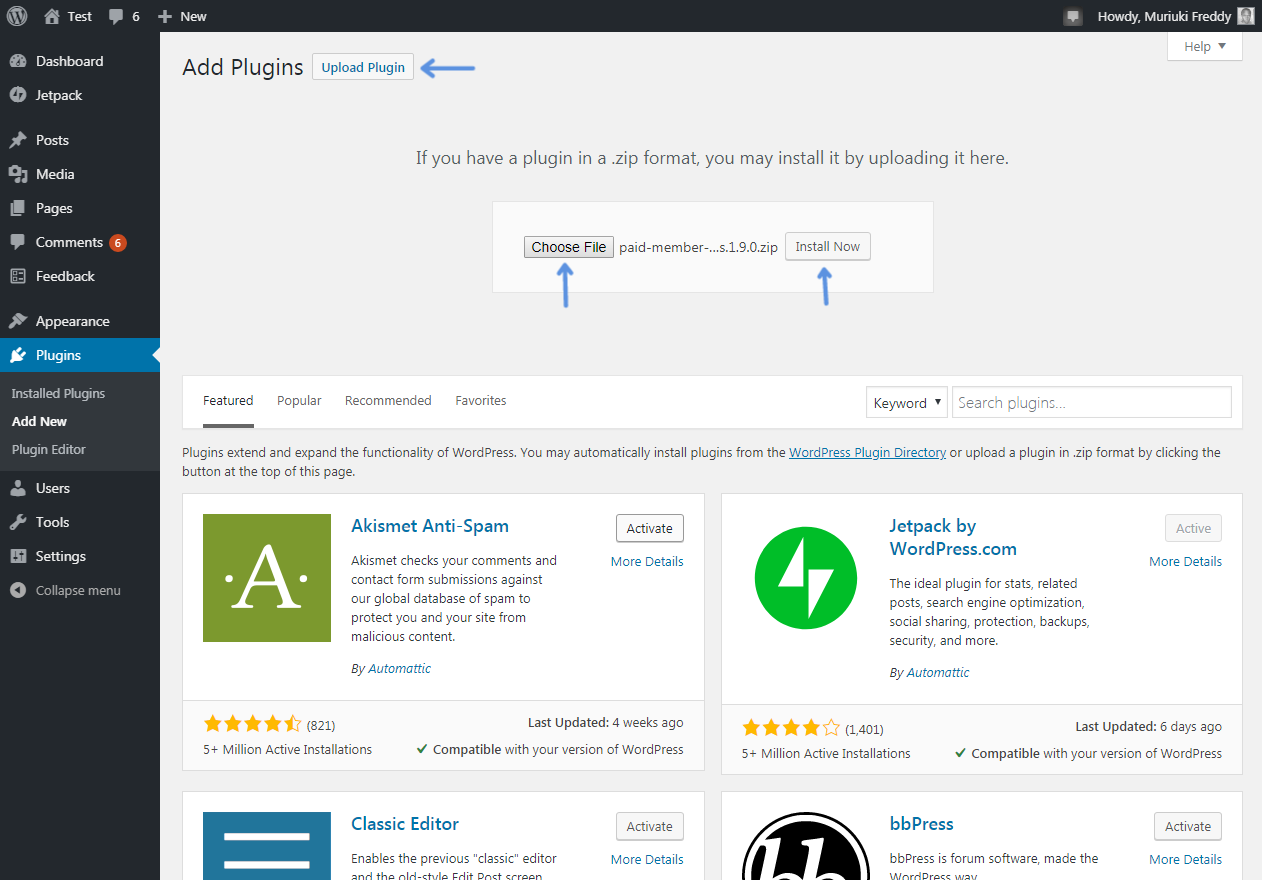
Task: Click the Appearance paintbrush icon
Action: tap(18, 321)
